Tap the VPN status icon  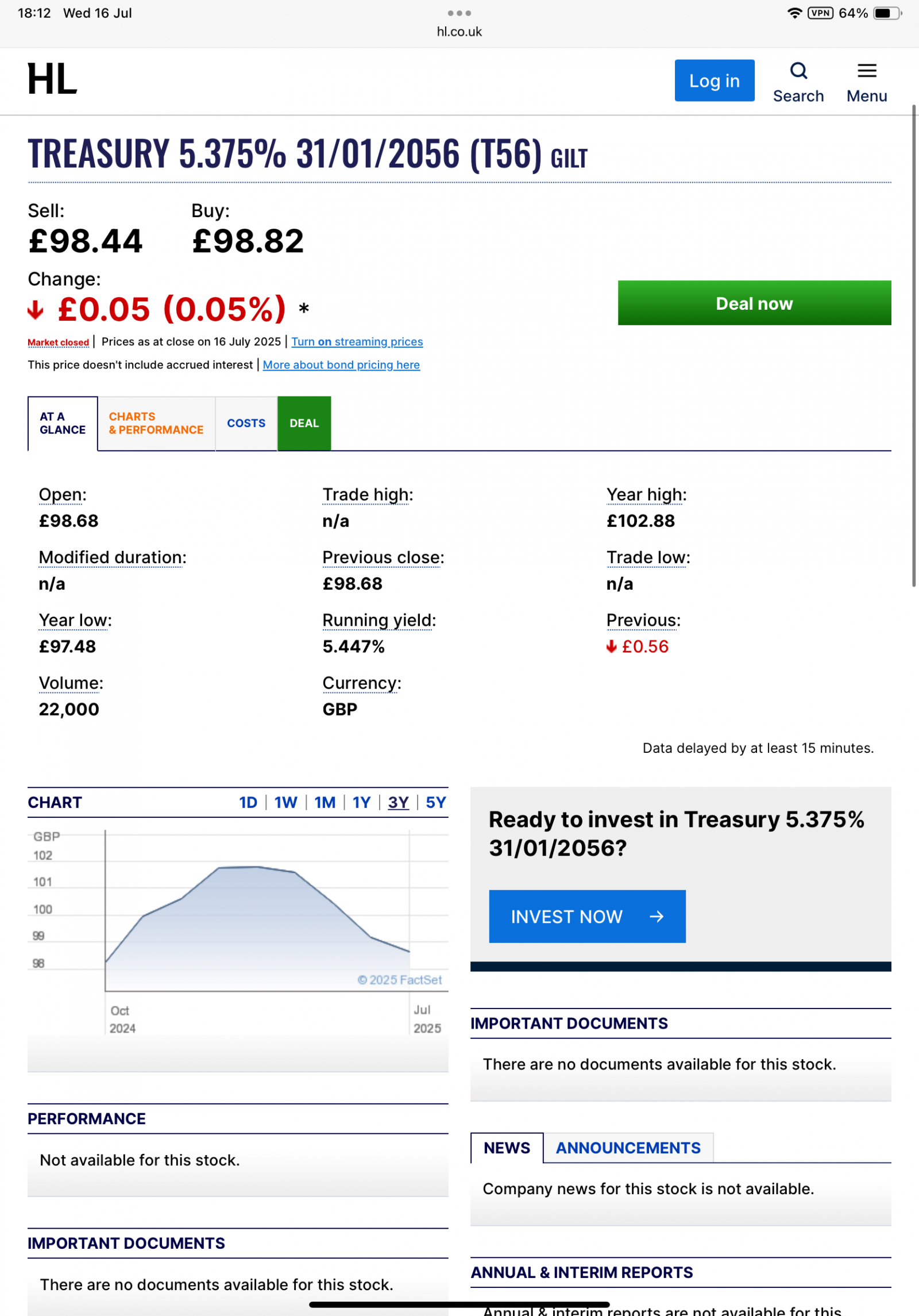(820, 13)
